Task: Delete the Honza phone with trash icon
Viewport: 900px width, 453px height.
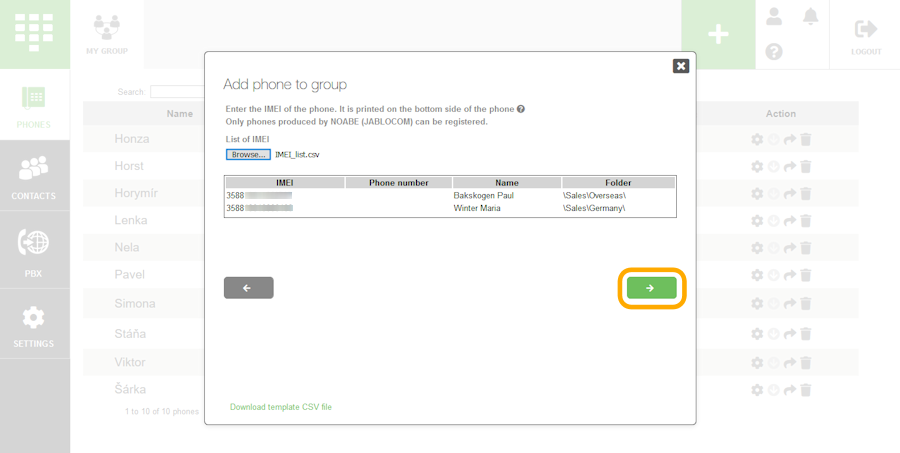Action: click(806, 140)
